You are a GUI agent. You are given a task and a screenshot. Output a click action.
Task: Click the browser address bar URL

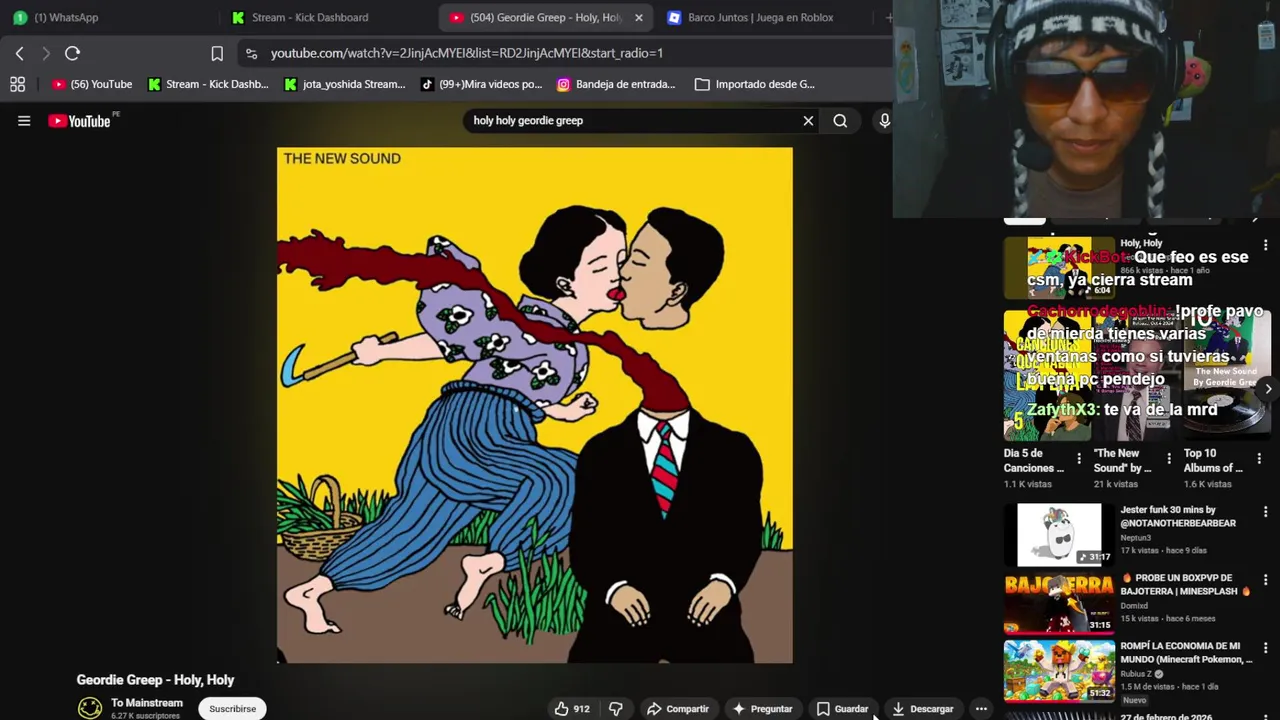(x=467, y=53)
